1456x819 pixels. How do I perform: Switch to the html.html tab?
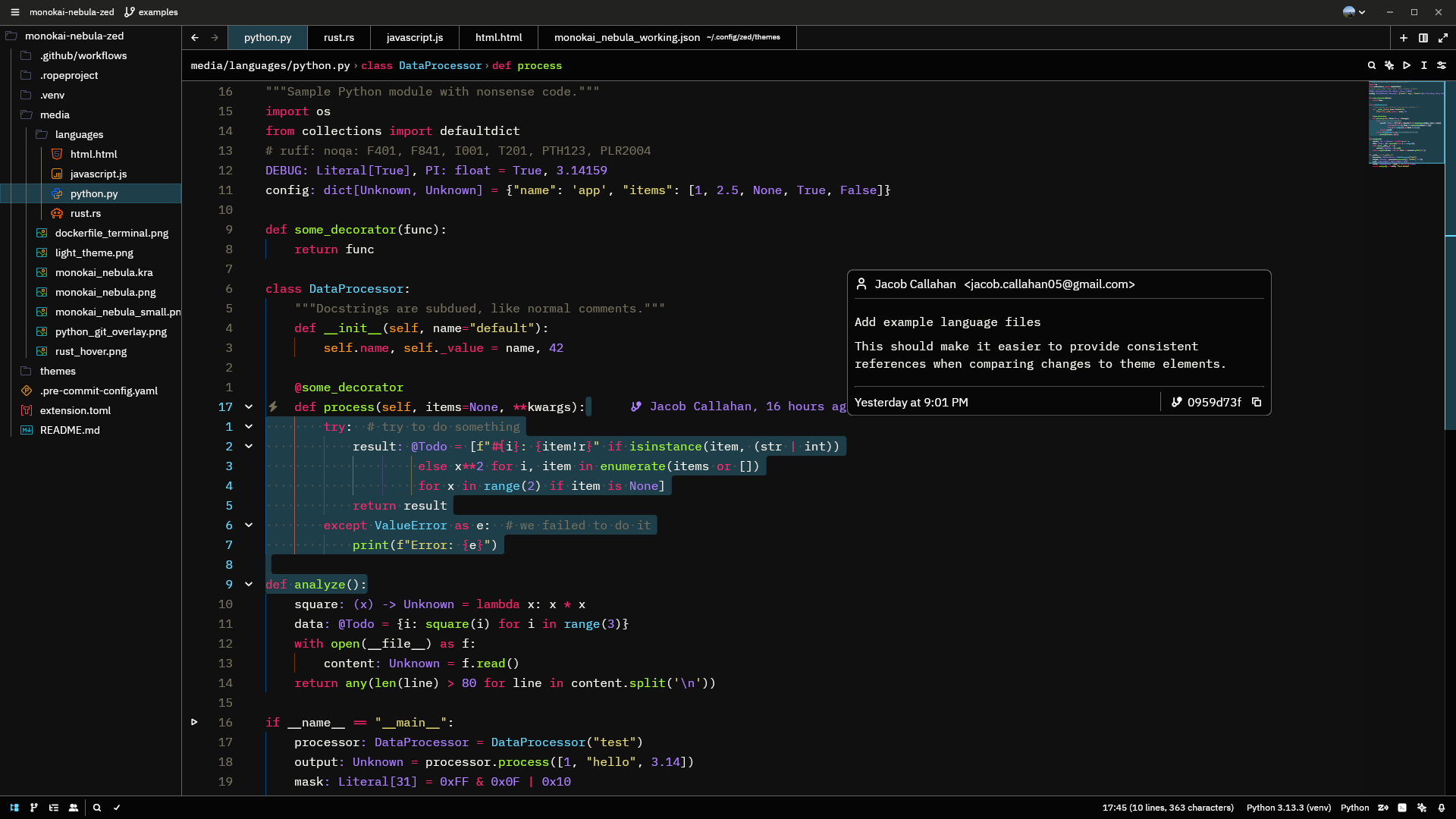point(498,37)
